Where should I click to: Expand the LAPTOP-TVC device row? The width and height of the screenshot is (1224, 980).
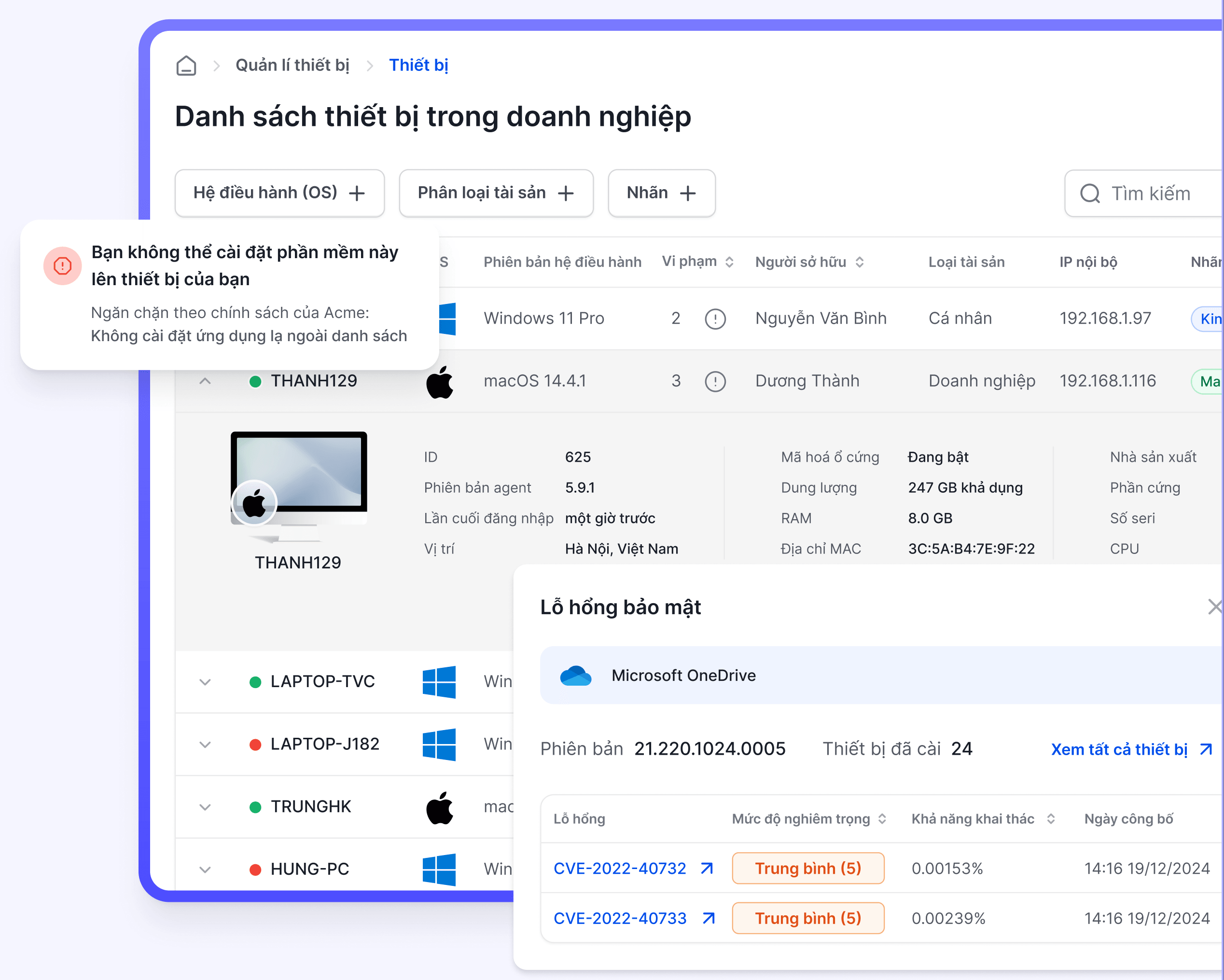point(205,682)
